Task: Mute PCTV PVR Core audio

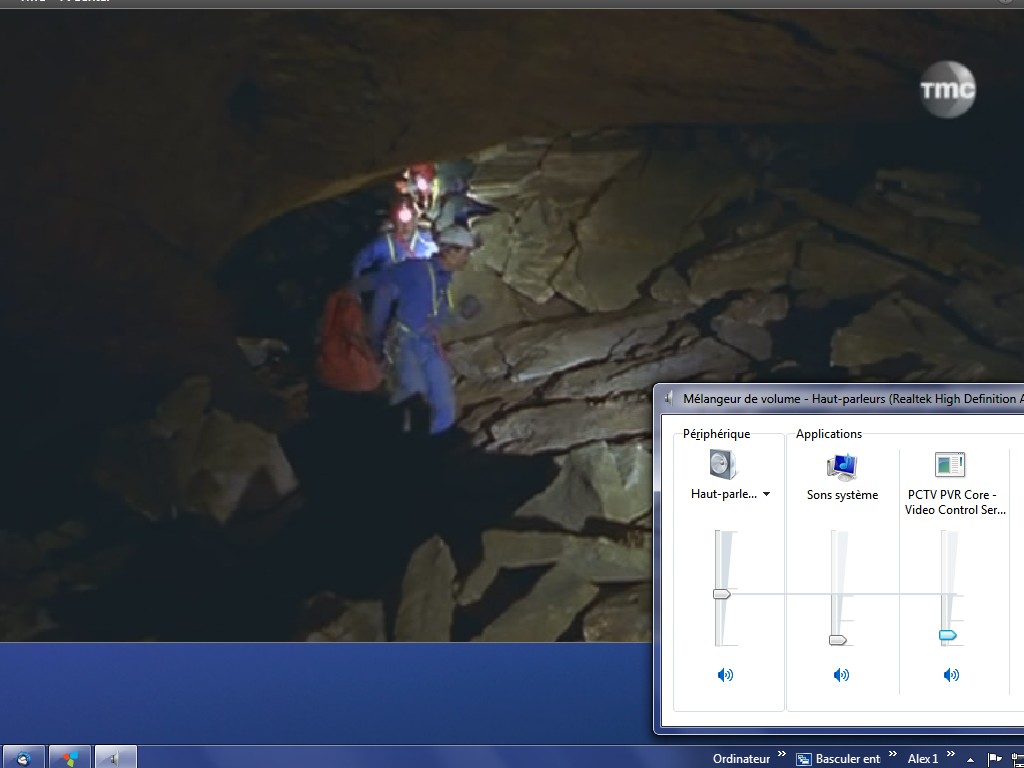Action: point(951,675)
